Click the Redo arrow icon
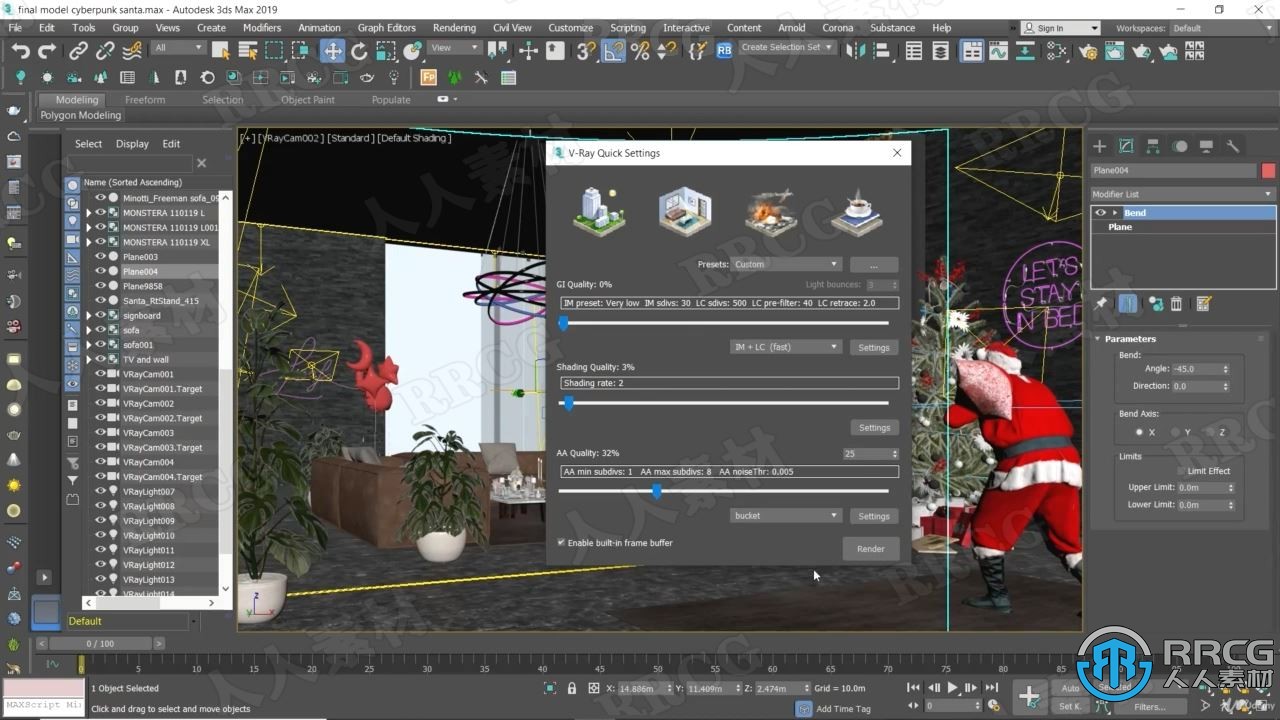Viewport: 1280px width, 720px height. (x=46, y=51)
